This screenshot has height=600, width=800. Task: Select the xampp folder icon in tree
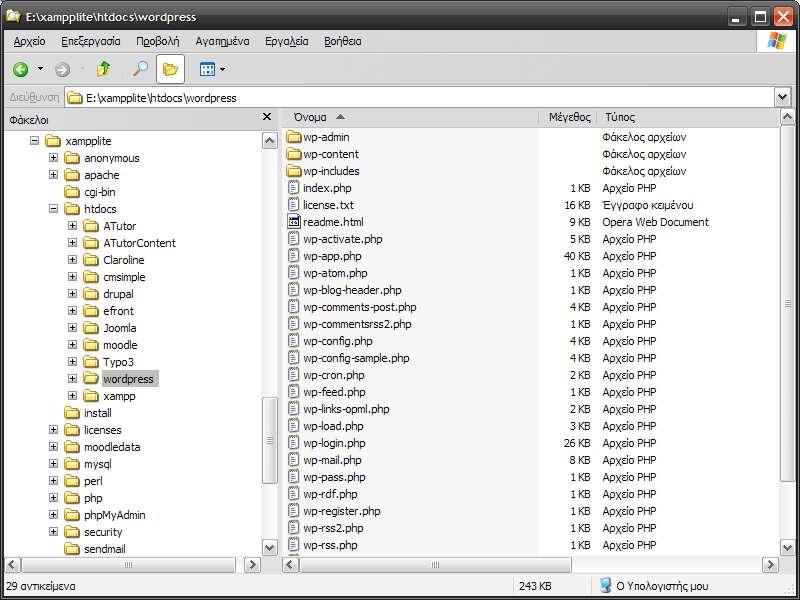point(91,396)
